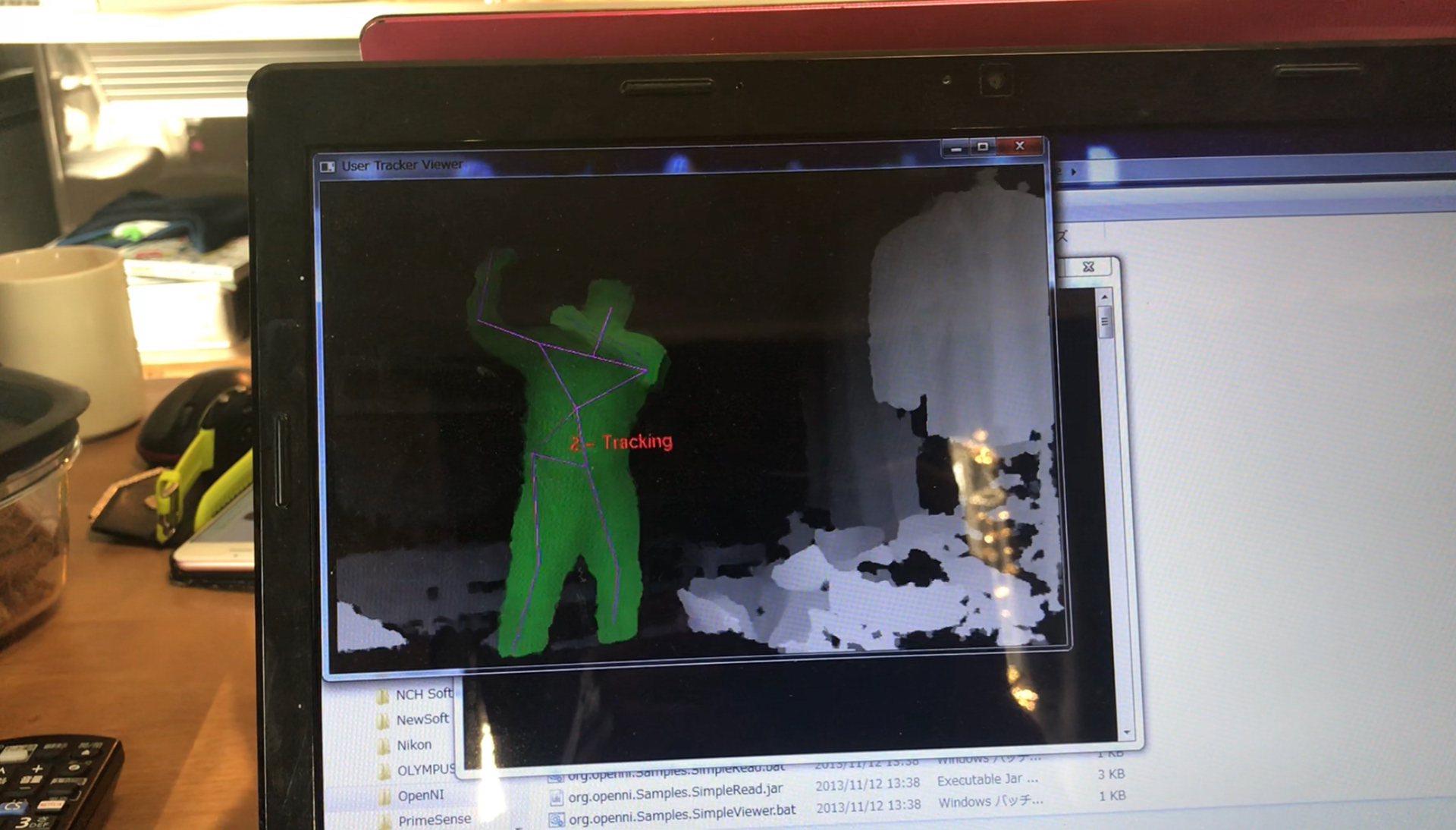Click the red "2 - Tracking" label
This screenshot has height=830, width=1456.
(622, 442)
